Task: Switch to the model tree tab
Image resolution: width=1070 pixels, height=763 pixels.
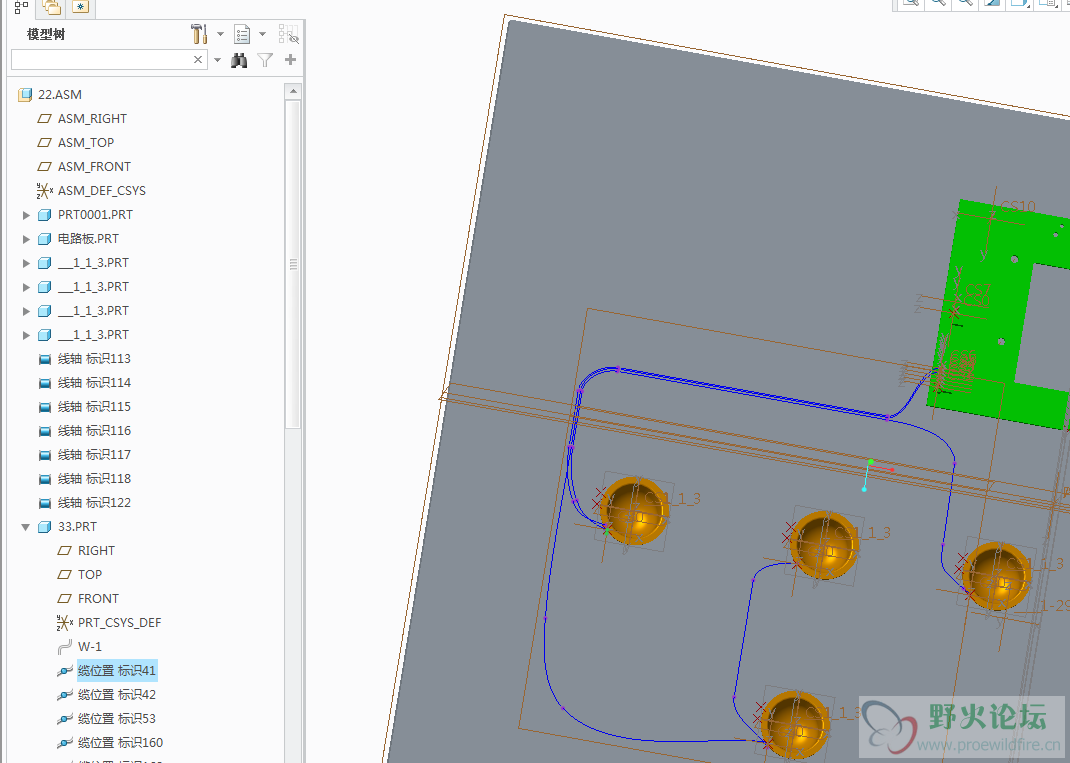Action: (21, 8)
